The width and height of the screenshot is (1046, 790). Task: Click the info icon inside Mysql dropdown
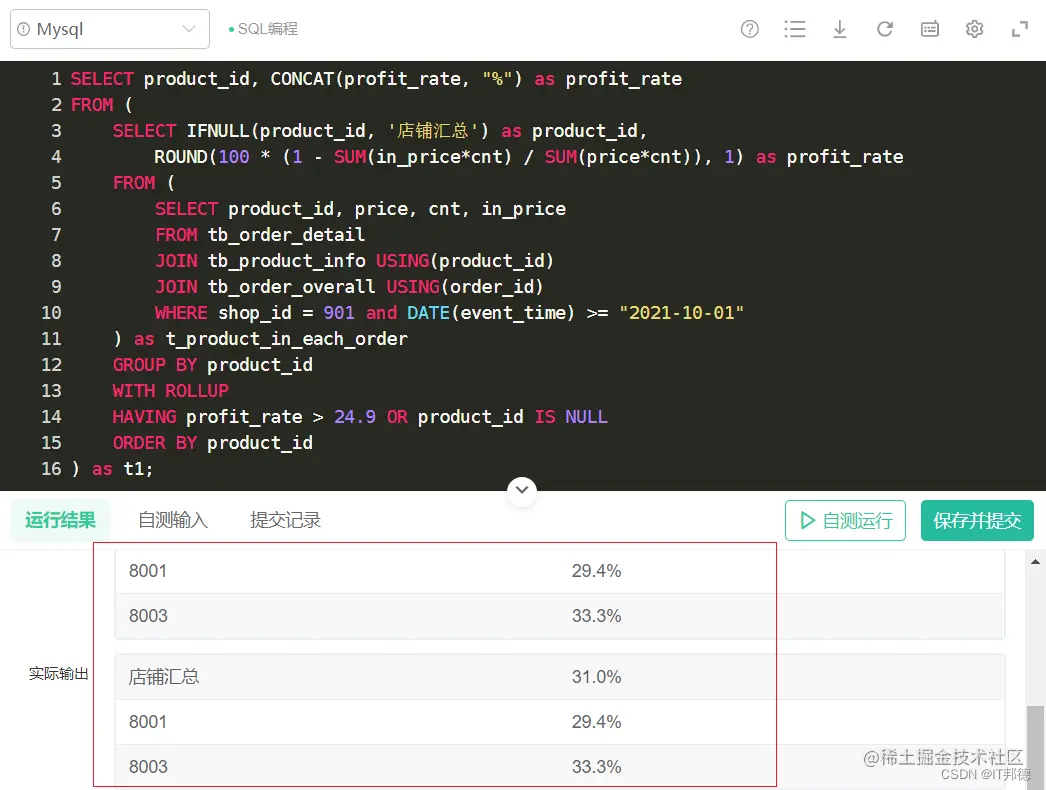24,29
